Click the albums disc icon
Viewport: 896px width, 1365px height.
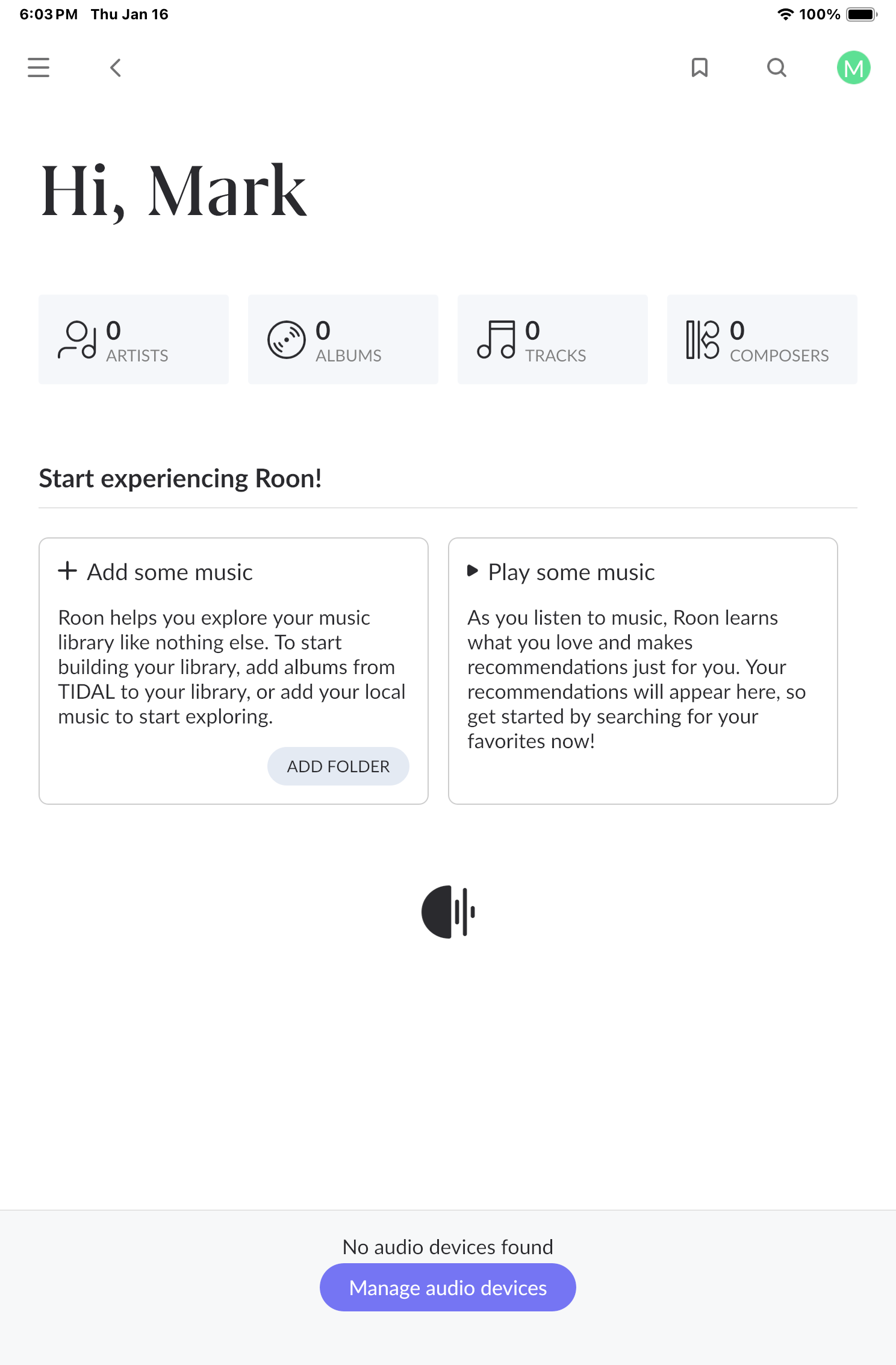[287, 340]
